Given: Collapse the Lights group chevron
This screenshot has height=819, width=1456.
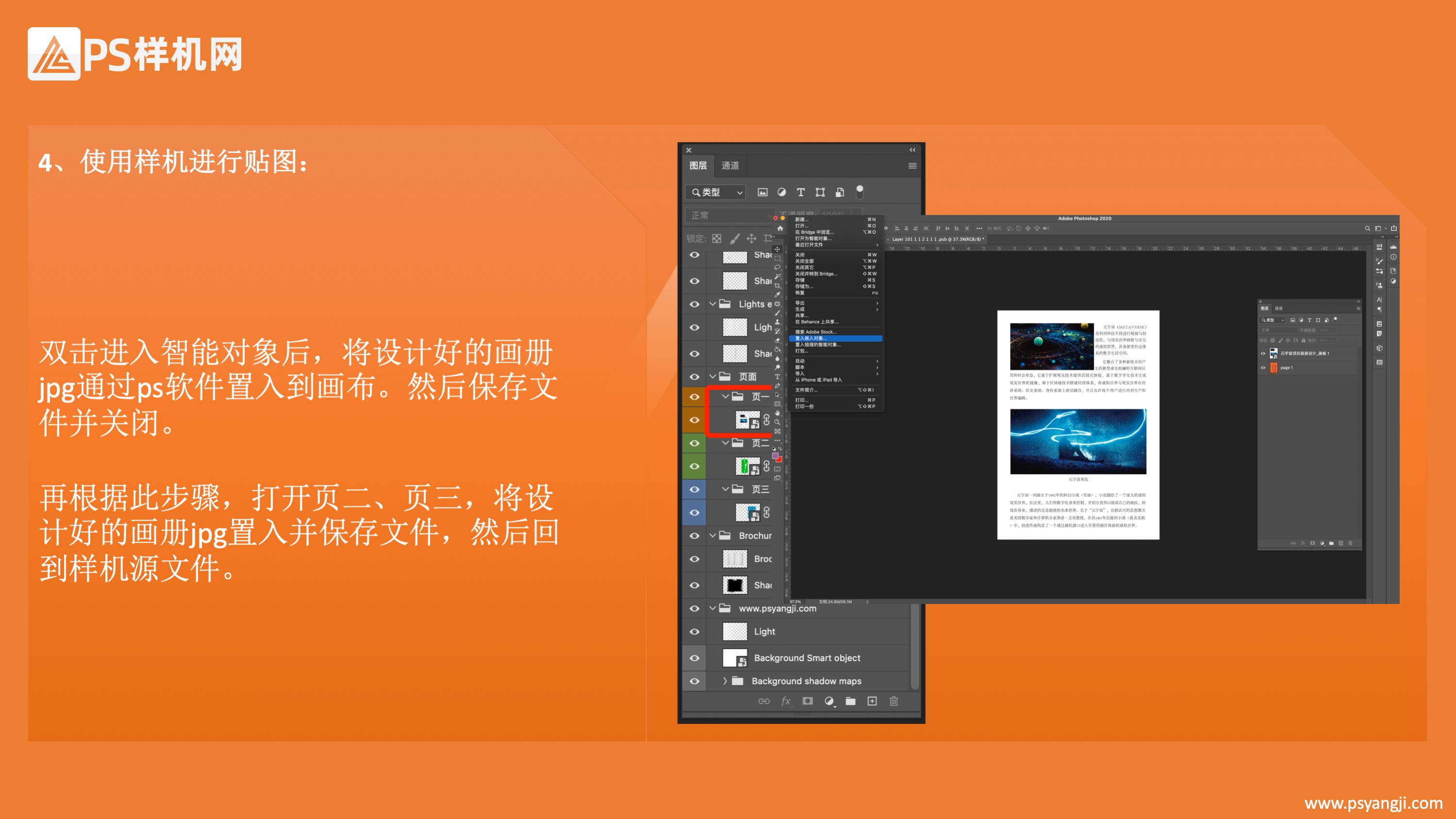Looking at the screenshot, I should coord(713,304).
